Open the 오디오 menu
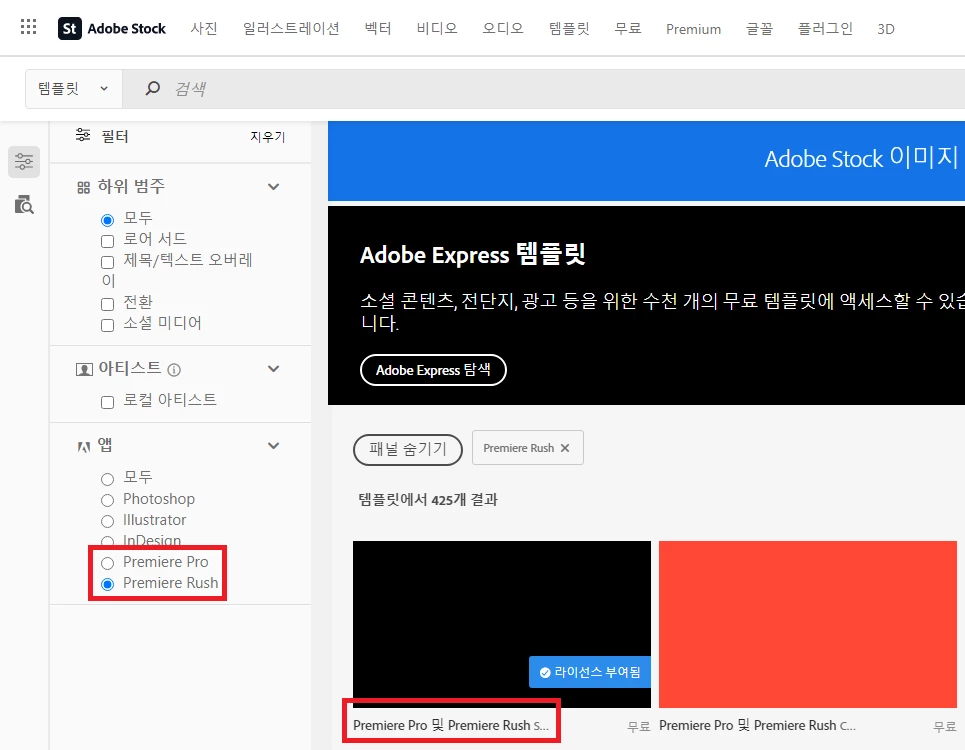 [503, 28]
